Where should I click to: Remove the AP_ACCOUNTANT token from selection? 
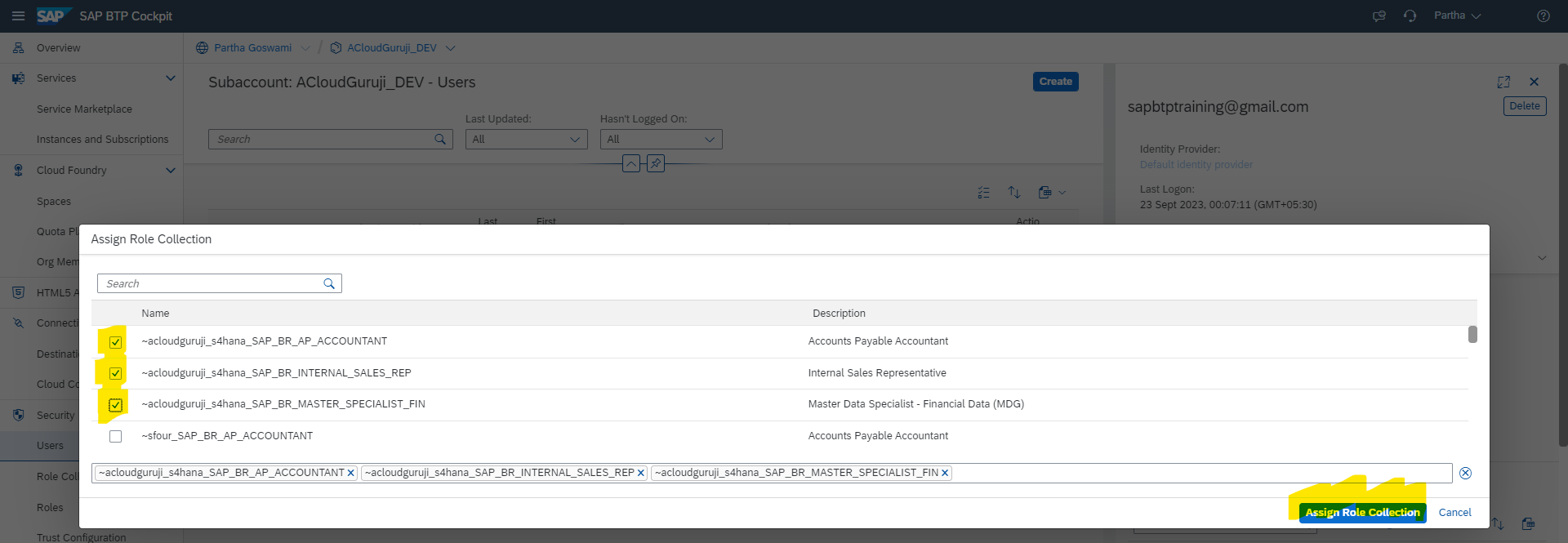point(351,473)
